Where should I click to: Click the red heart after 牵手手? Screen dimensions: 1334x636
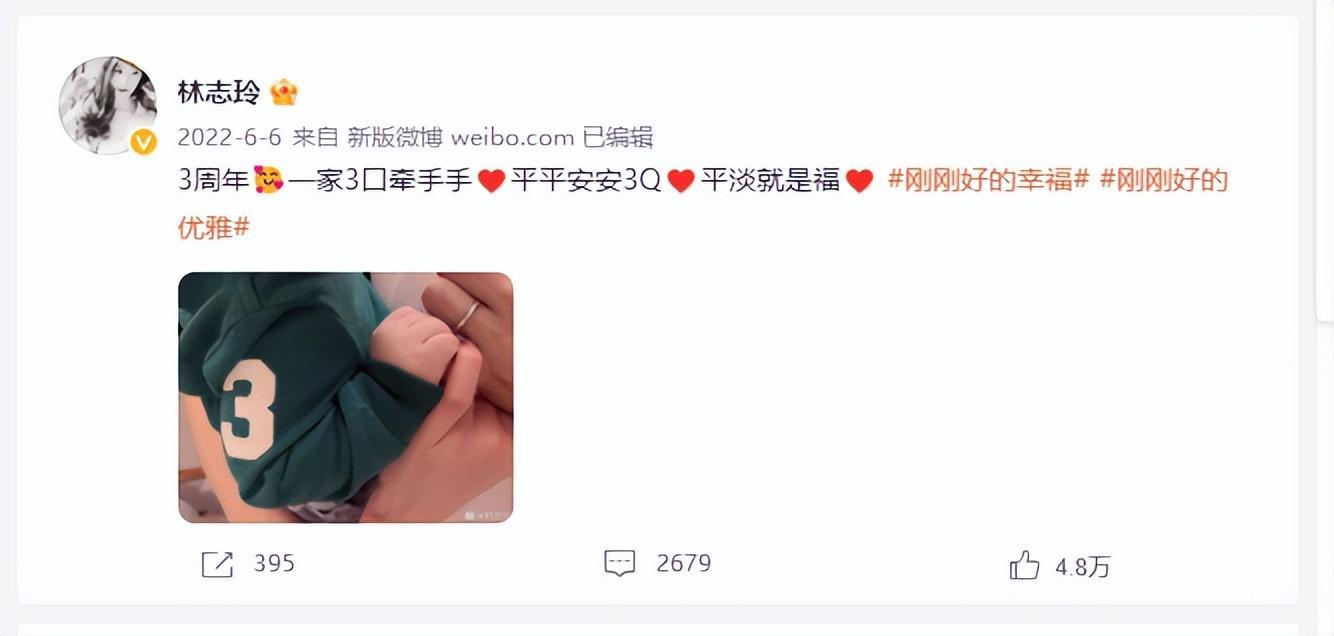(x=491, y=182)
